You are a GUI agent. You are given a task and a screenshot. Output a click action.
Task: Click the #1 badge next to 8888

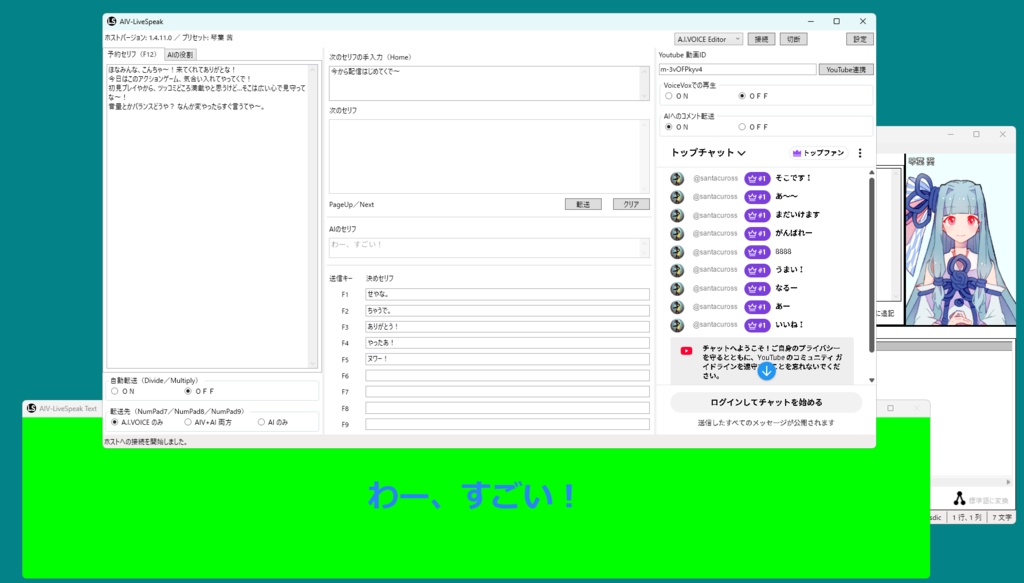coord(757,251)
